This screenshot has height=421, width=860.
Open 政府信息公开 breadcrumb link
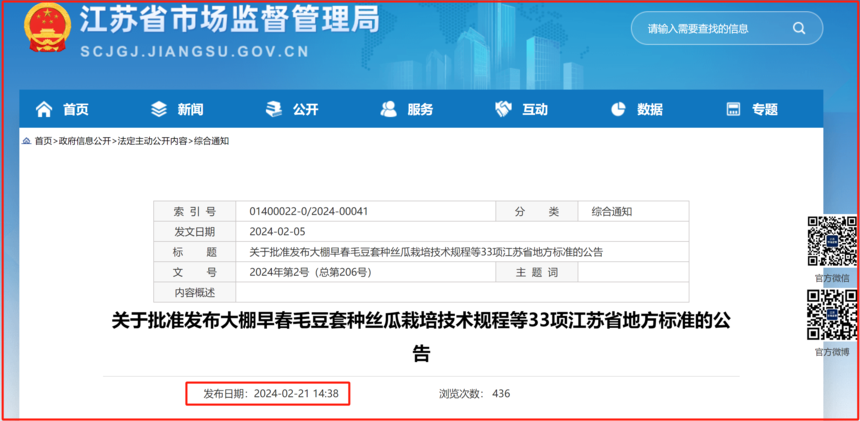coord(85,141)
